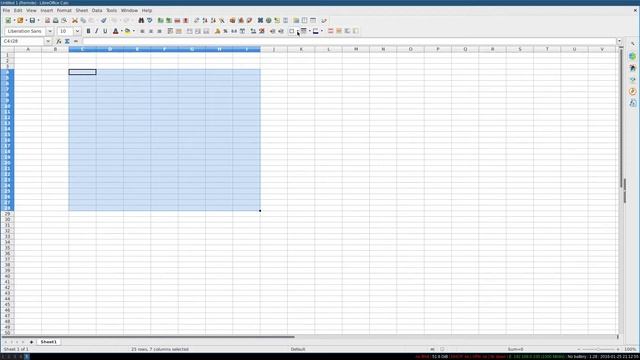Select column K header
Image resolution: width=640 pixels, height=360 pixels.
[301, 49]
